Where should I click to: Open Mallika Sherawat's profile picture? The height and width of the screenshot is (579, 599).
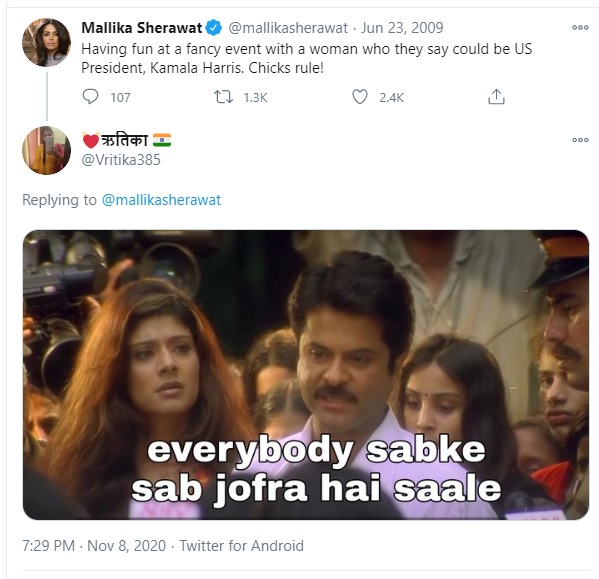[47, 42]
